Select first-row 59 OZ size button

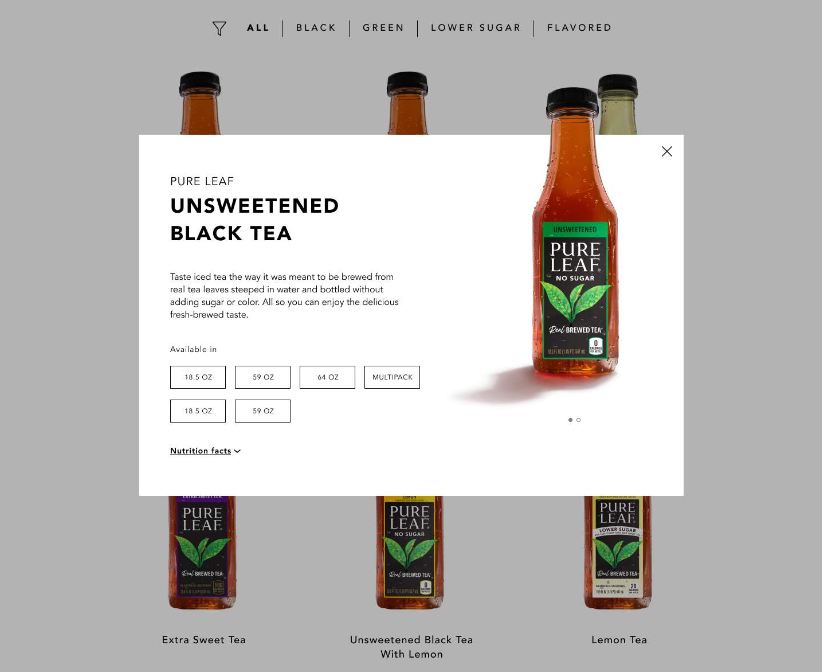[263, 377]
